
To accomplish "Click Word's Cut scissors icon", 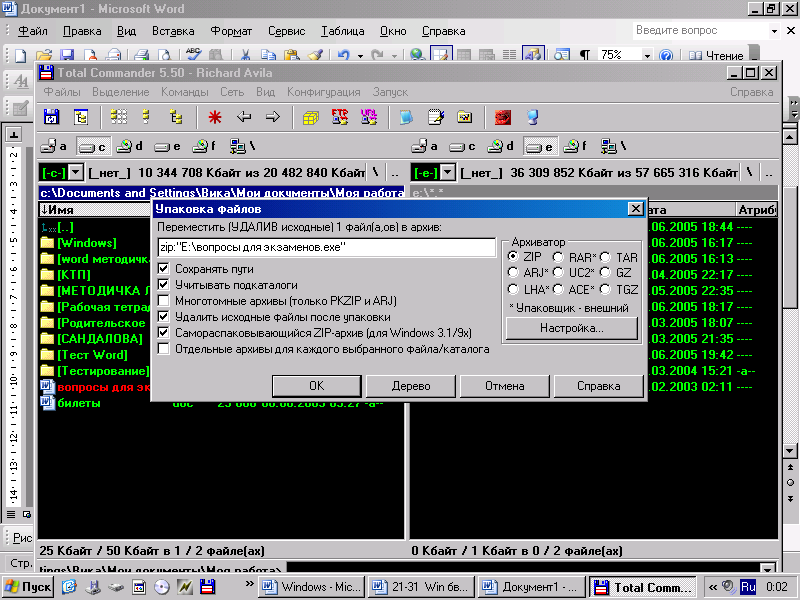I will tap(245, 54).
